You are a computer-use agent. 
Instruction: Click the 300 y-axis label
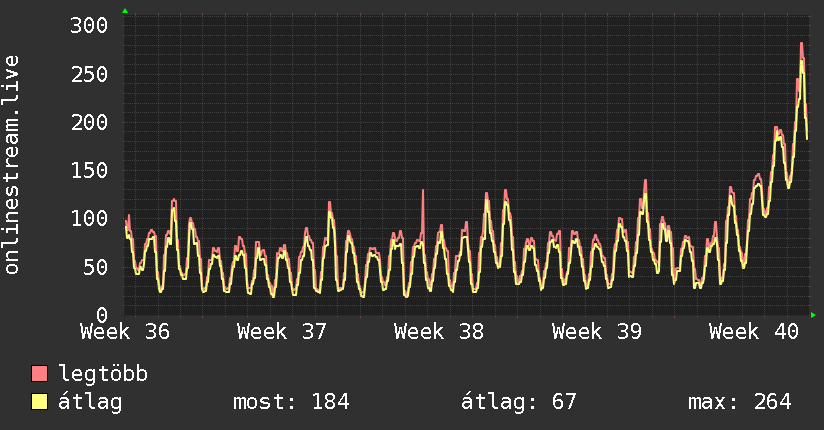(x=89, y=25)
